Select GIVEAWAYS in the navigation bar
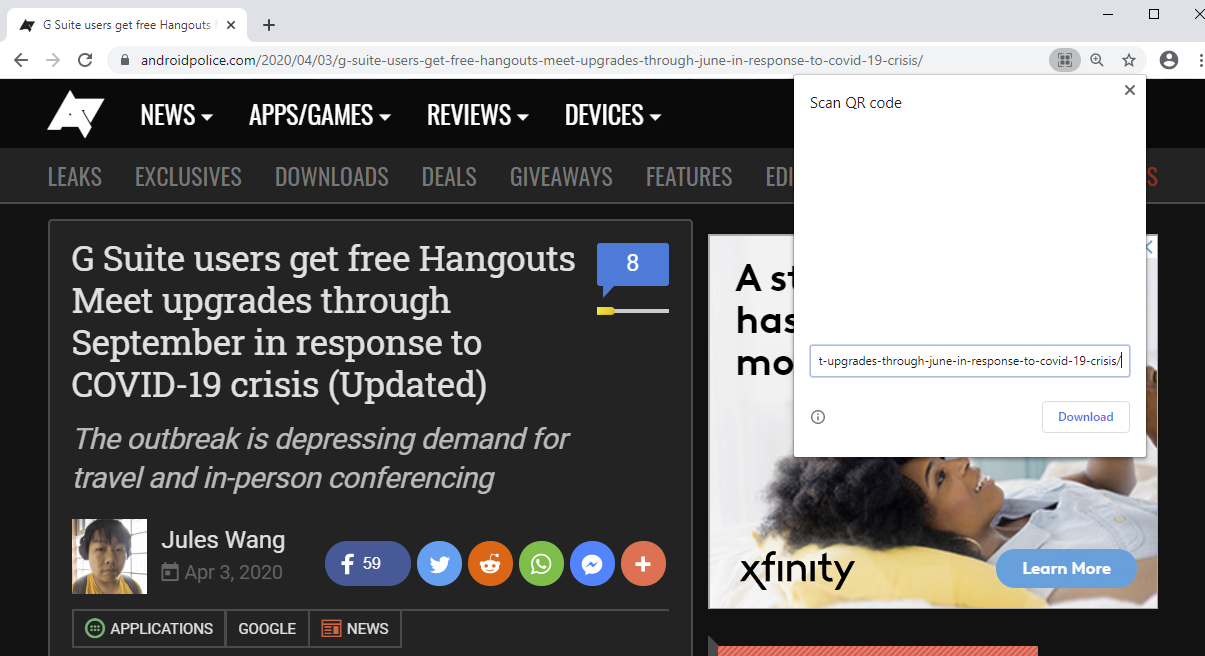The image size is (1205, 656). 561,176
